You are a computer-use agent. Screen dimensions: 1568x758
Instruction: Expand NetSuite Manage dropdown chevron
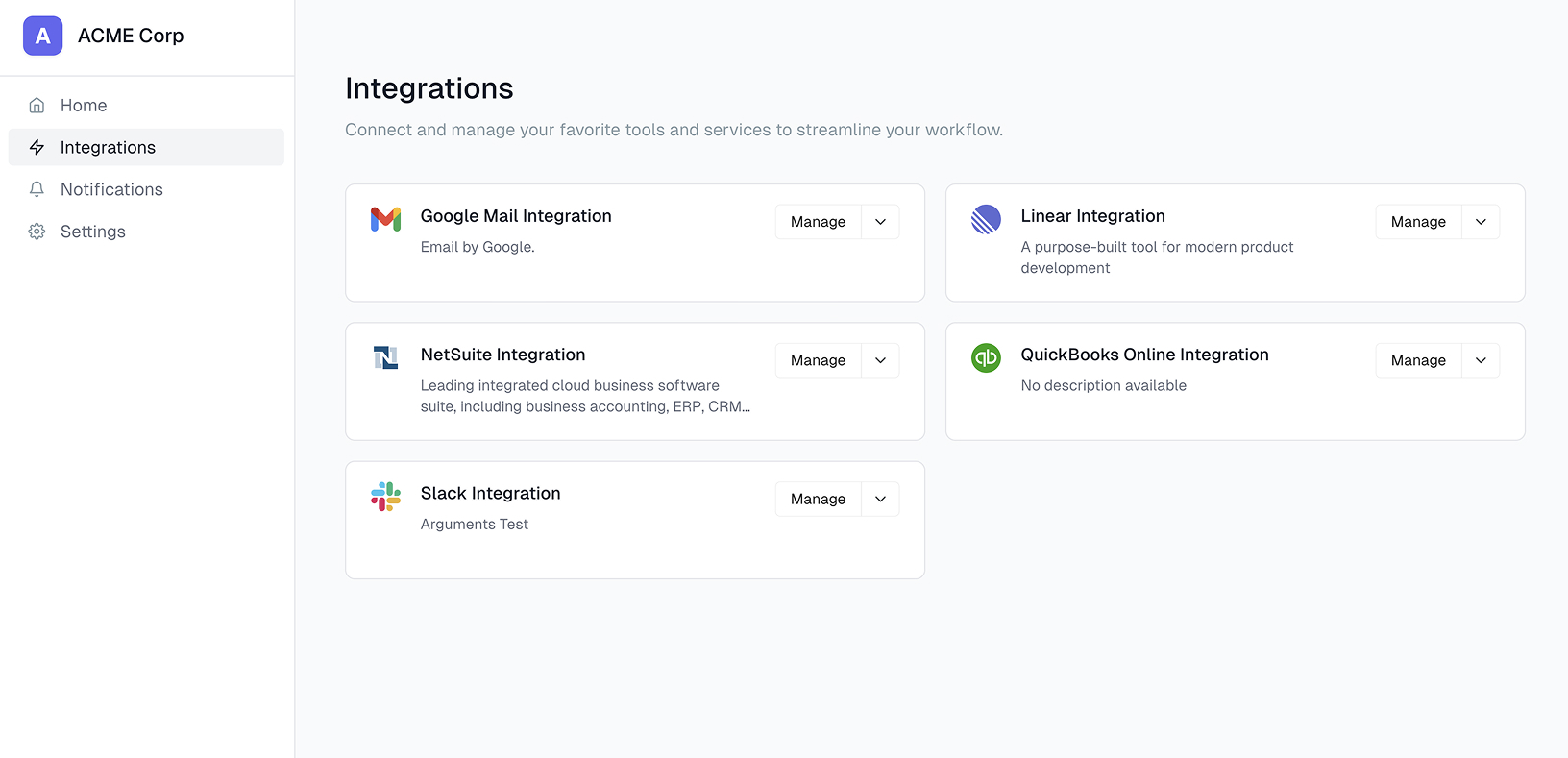pos(880,360)
